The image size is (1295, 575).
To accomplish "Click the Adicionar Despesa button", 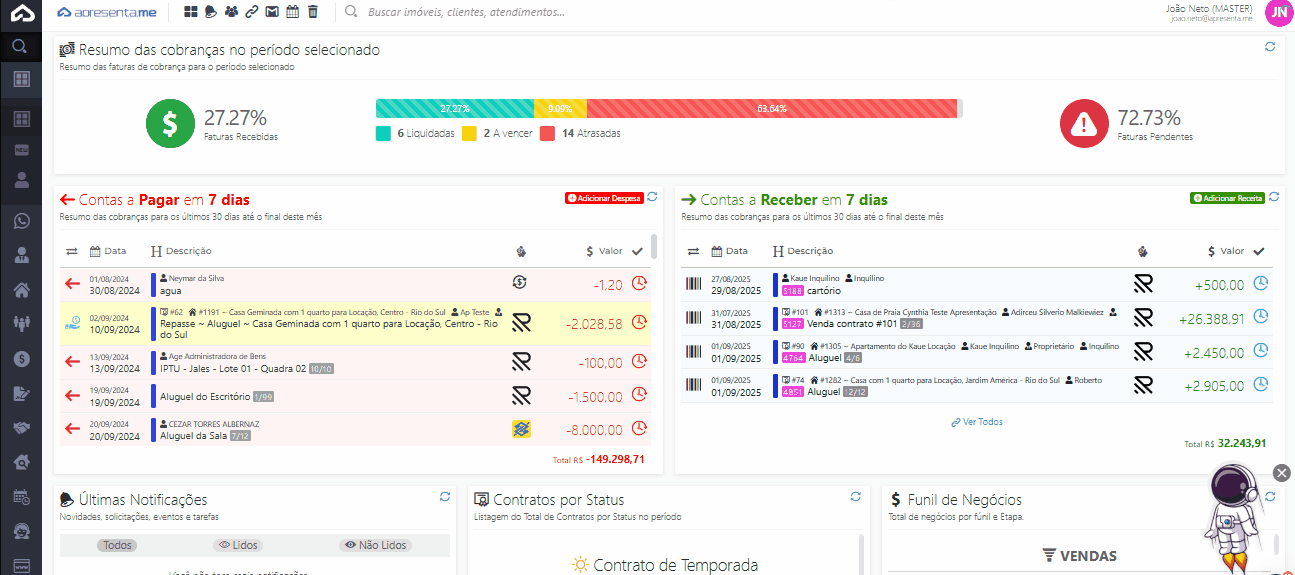I will 604,198.
